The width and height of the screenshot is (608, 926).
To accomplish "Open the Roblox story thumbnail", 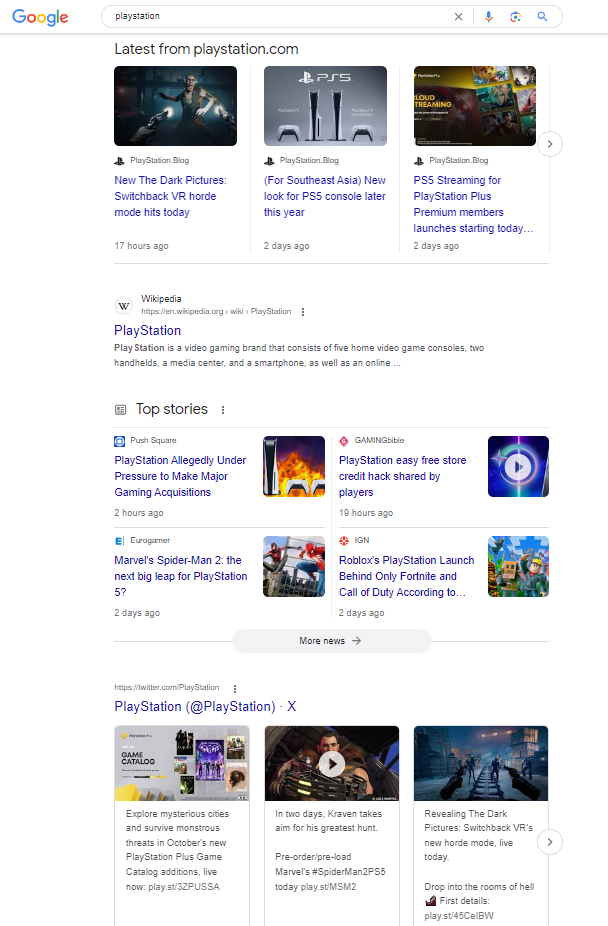I will point(518,566).
